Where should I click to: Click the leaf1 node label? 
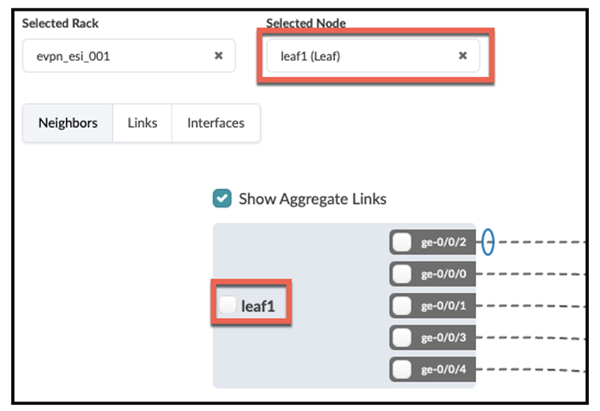[x=260, y=305]
